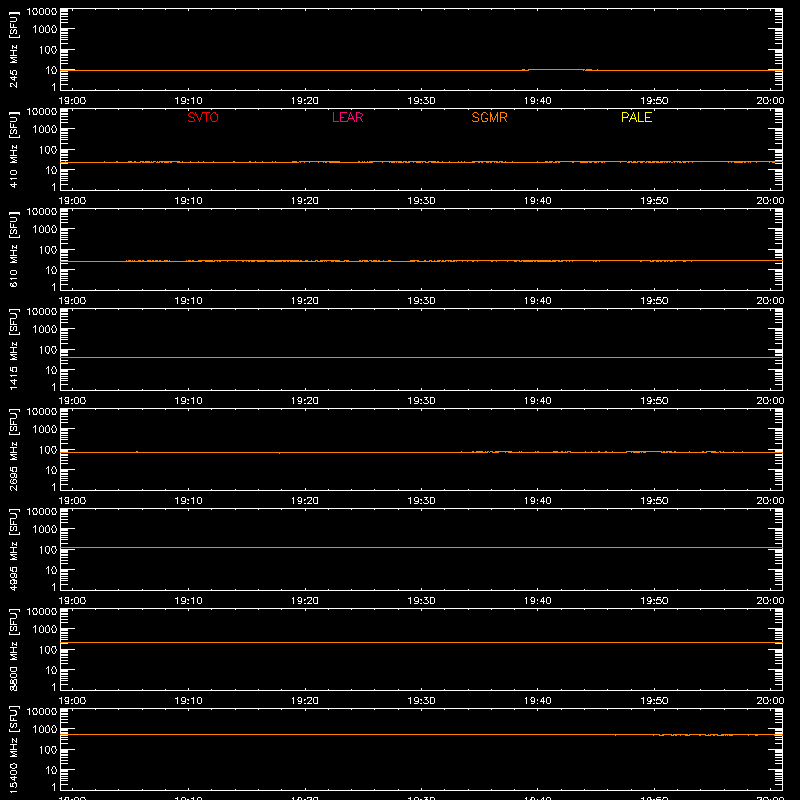The width and height of the screenshot is (800, 800).
Task: Click the 8800 MHz [SFU] axis title
Action: click(x=13, y=649)
